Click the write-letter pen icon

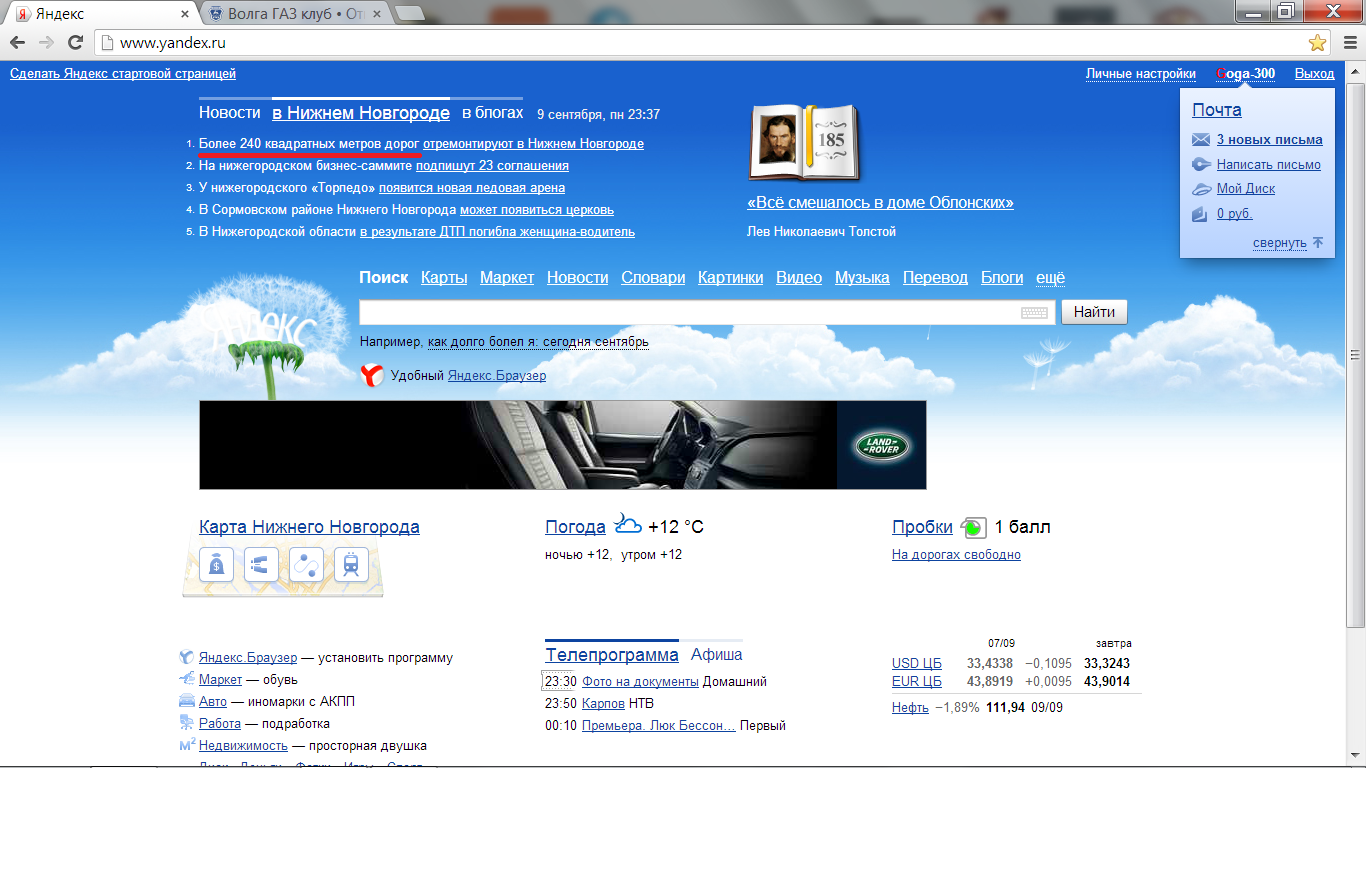[x=1201, y=164]
